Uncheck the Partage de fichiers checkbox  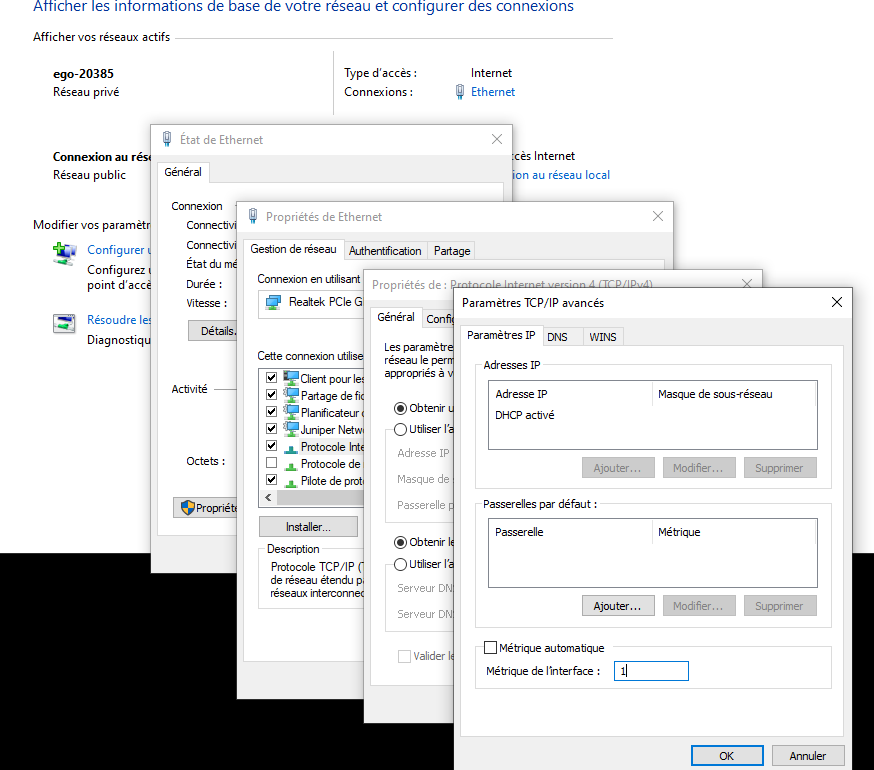pyautogui.click(x=271, y=395)
